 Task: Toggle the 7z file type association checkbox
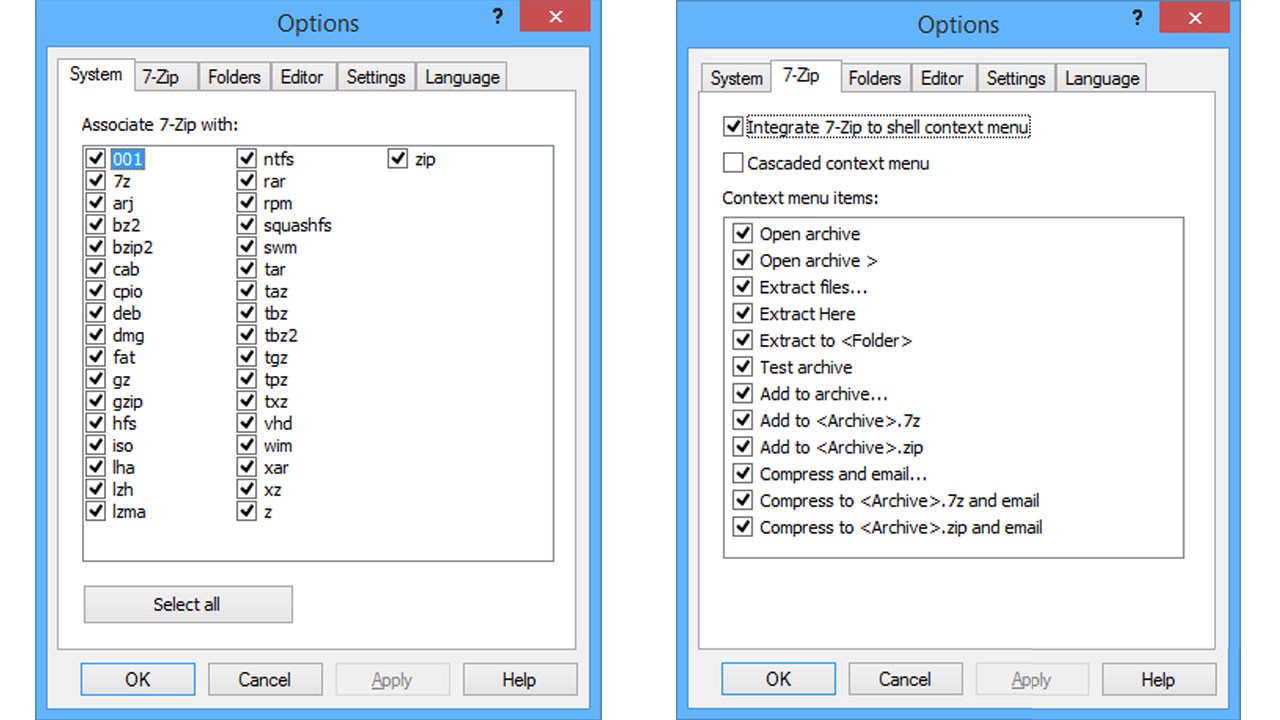pos(96,181)
